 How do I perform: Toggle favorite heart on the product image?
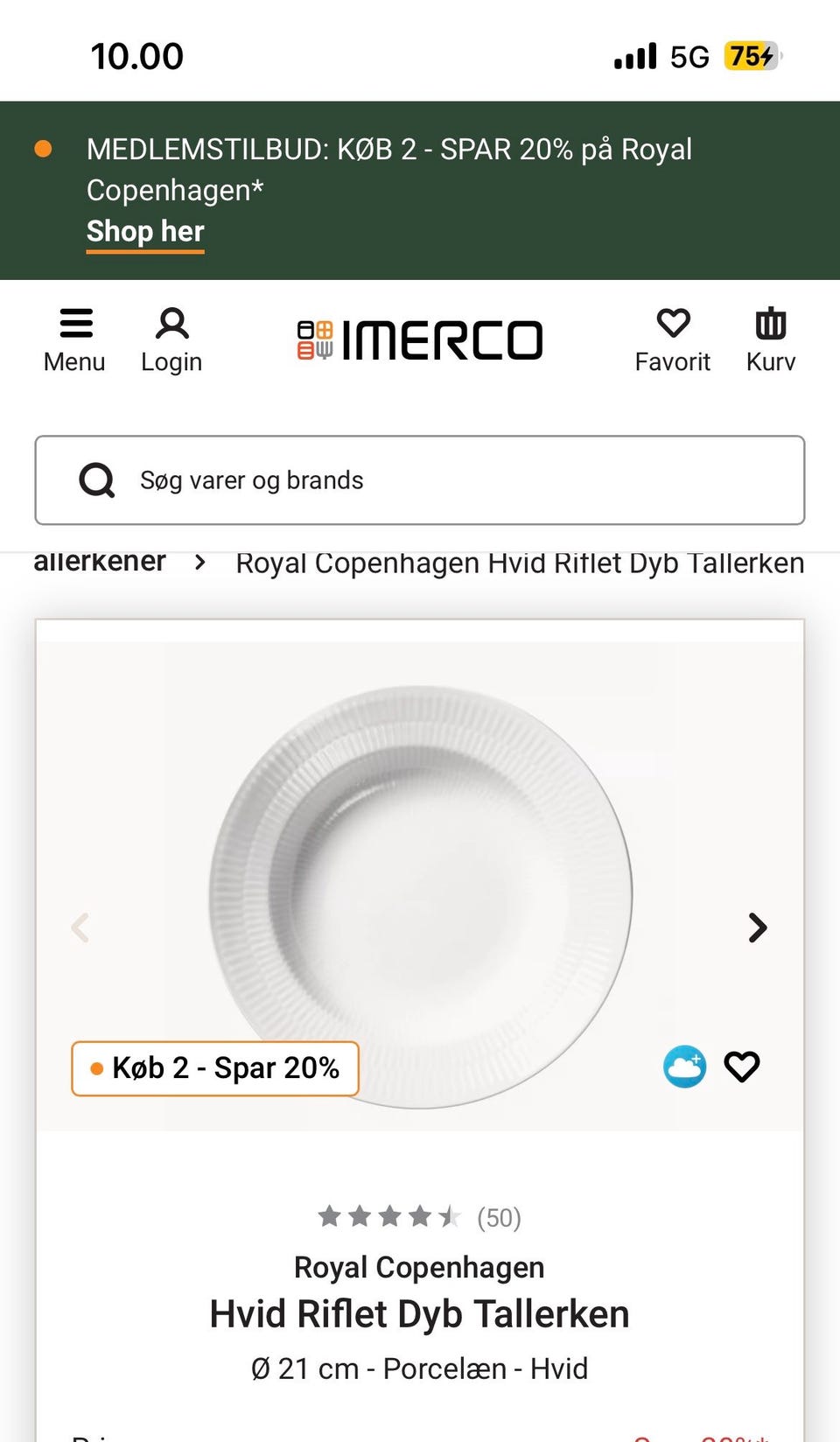point(742,1067)
